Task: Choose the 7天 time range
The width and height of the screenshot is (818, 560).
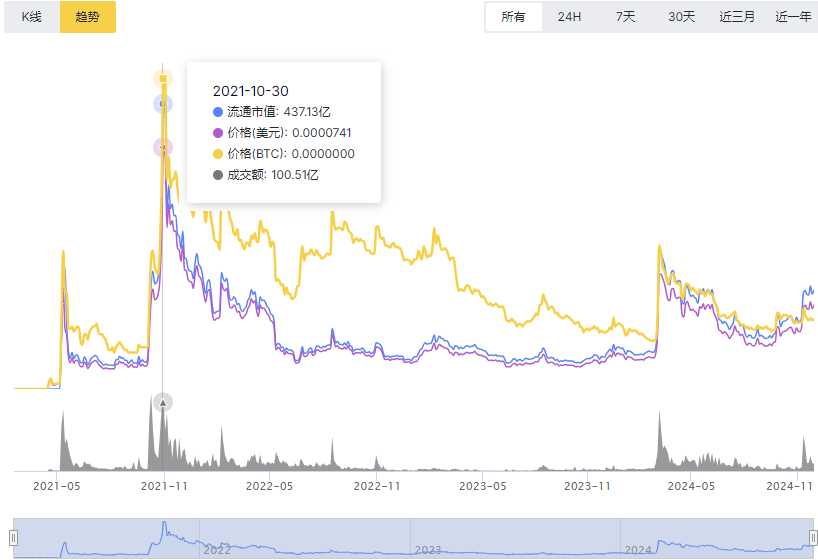Action: [x=625, y=17]
